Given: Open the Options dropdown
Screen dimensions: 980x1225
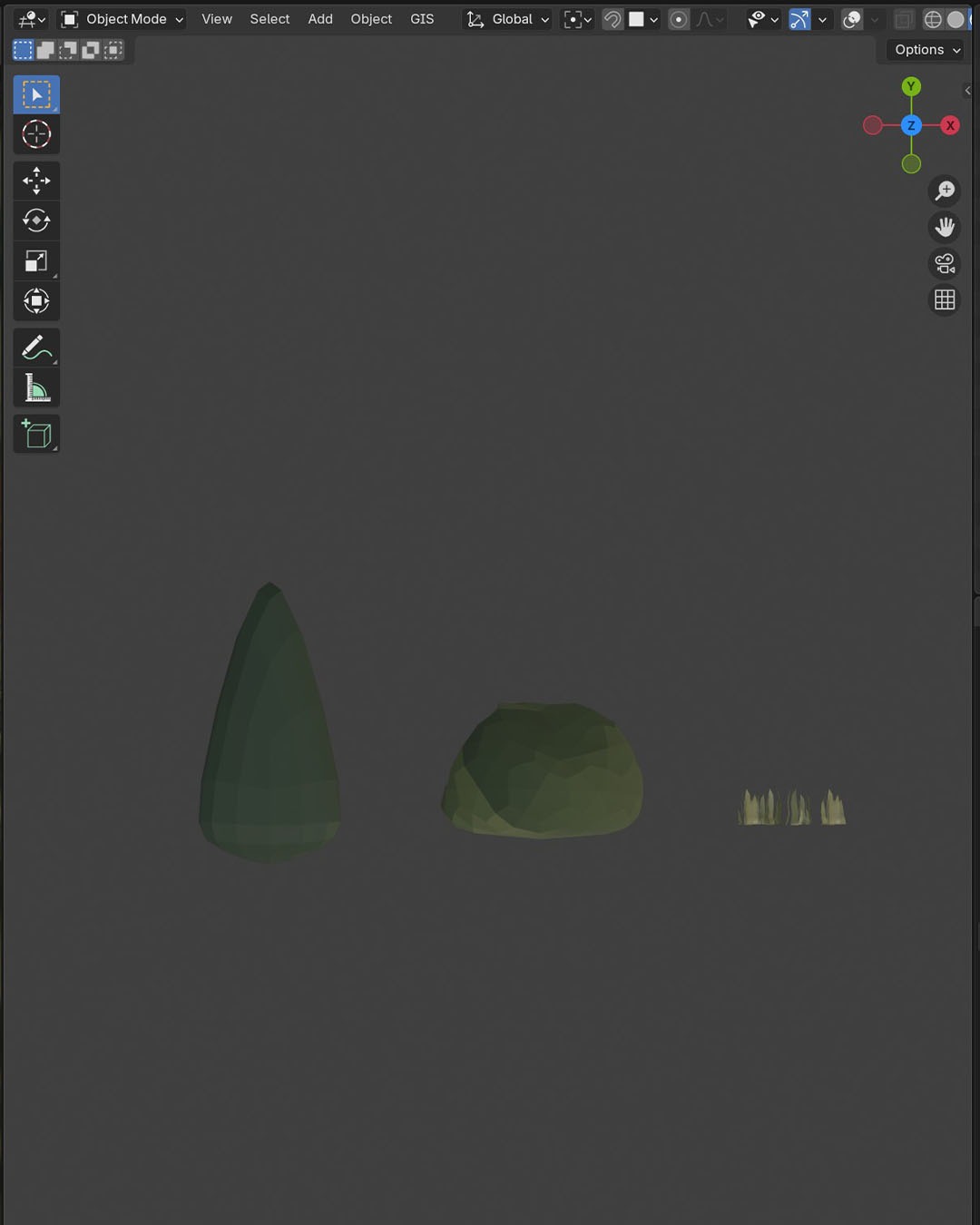Looking at the screenshot, I should pyautogui.click(x=926, y=50).
